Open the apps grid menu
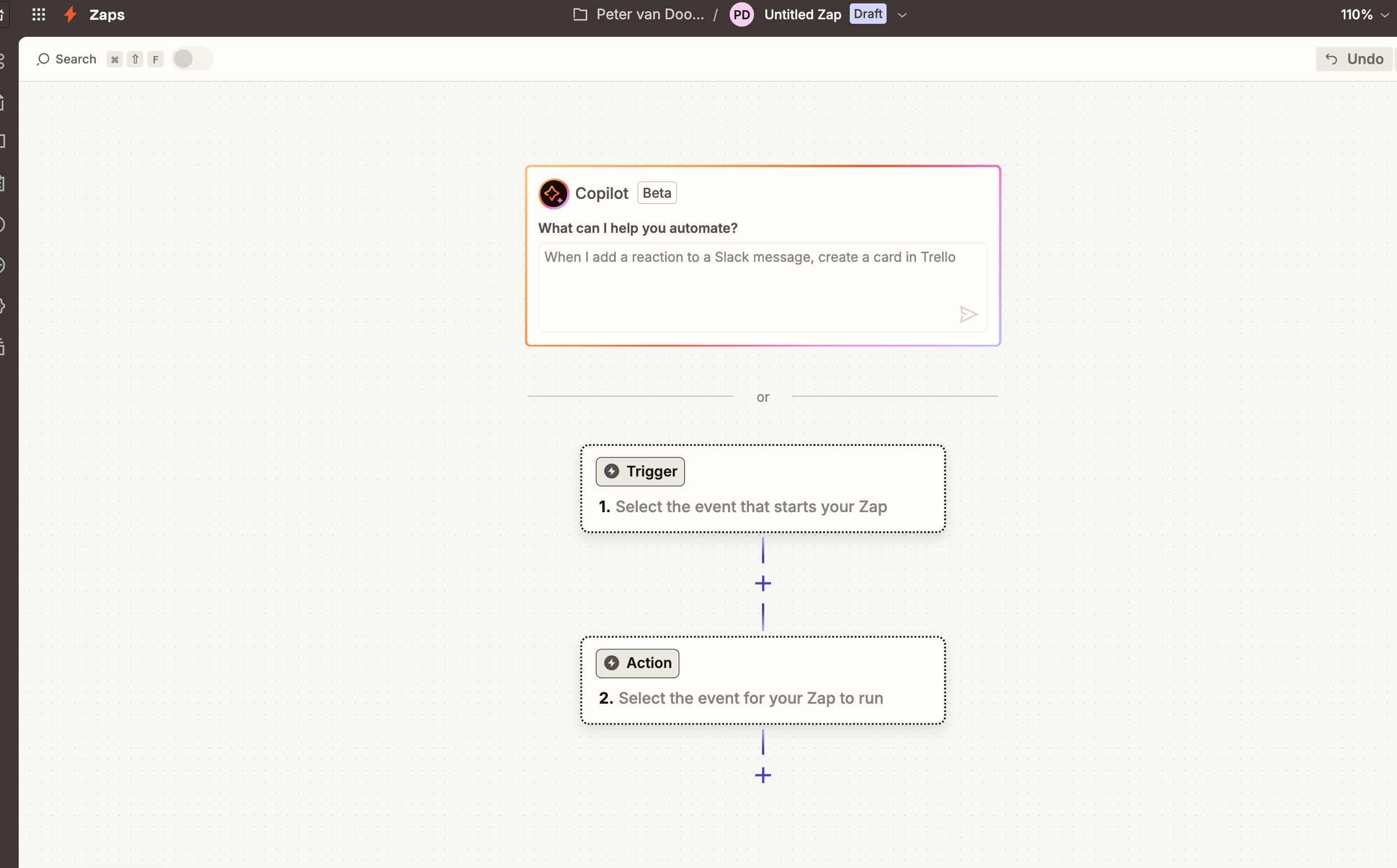The image size is (1397, 868). [39, 14]
